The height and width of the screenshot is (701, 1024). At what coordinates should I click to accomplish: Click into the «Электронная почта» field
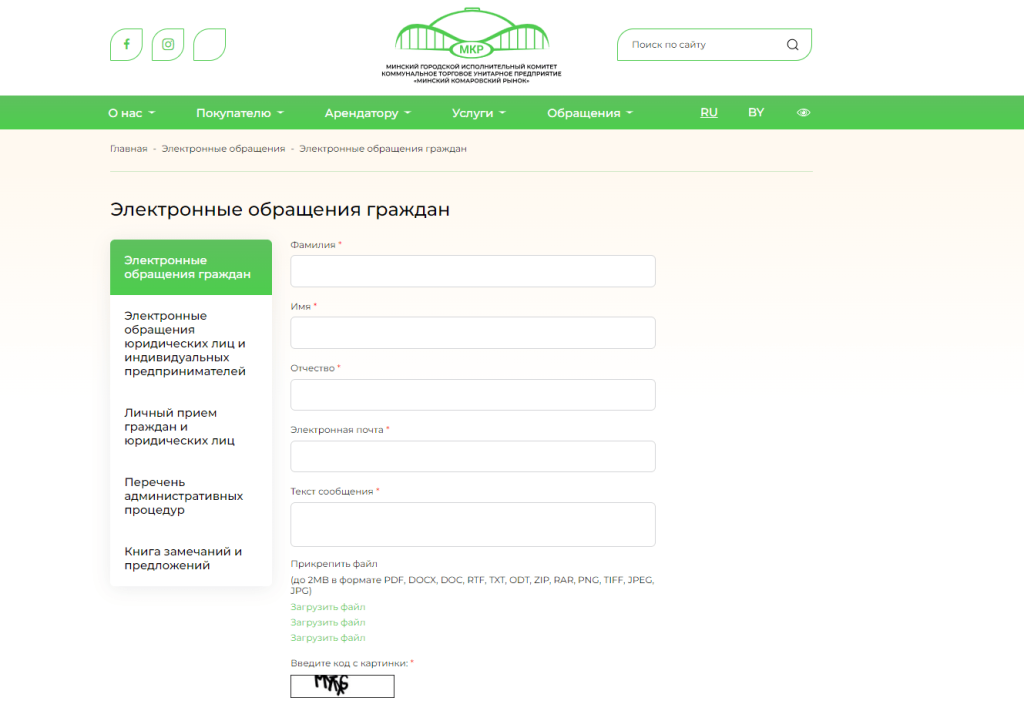click(472, 456)
